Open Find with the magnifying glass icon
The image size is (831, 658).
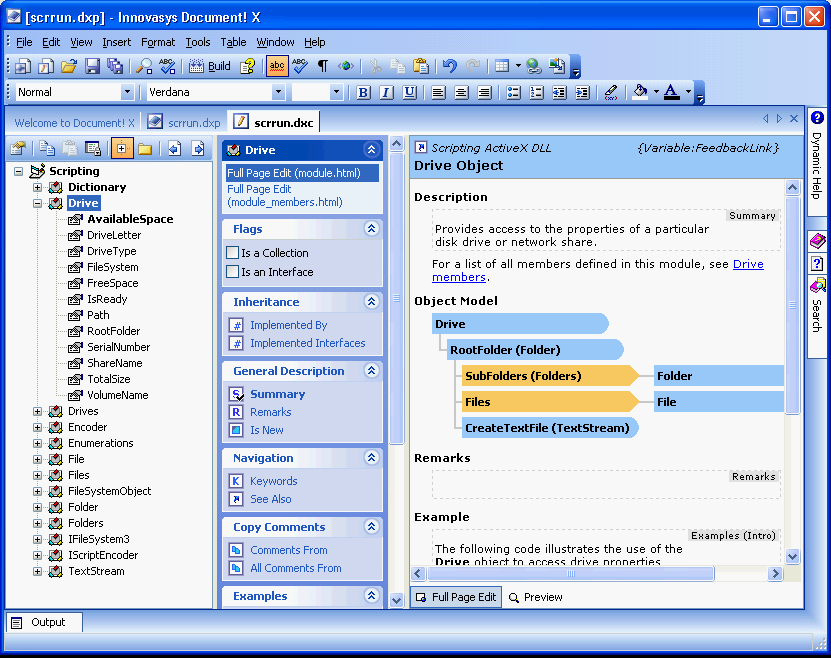pos(144,66)
